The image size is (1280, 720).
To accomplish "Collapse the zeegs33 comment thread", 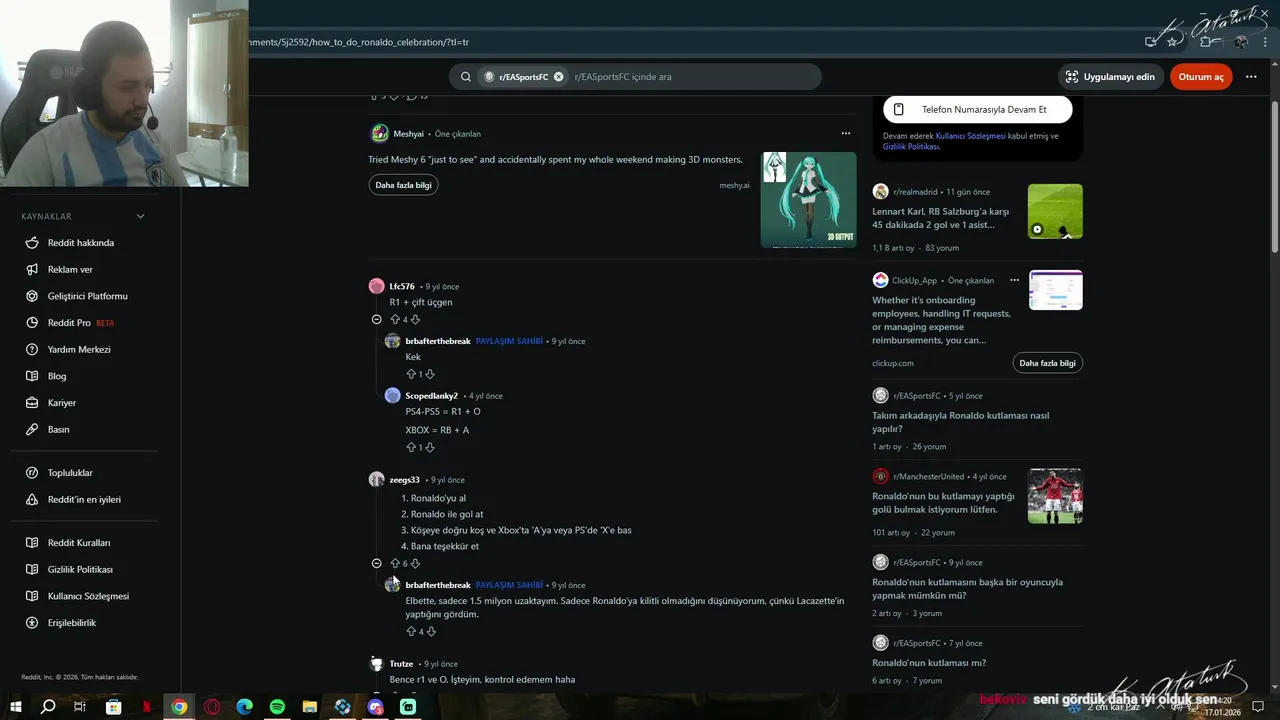I will click(376, 563).
